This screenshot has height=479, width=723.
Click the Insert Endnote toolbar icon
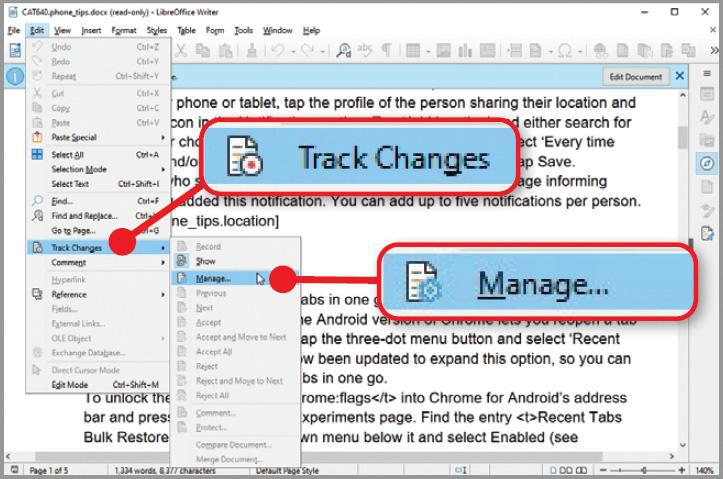pyautogui.click(x=644, y=50)
